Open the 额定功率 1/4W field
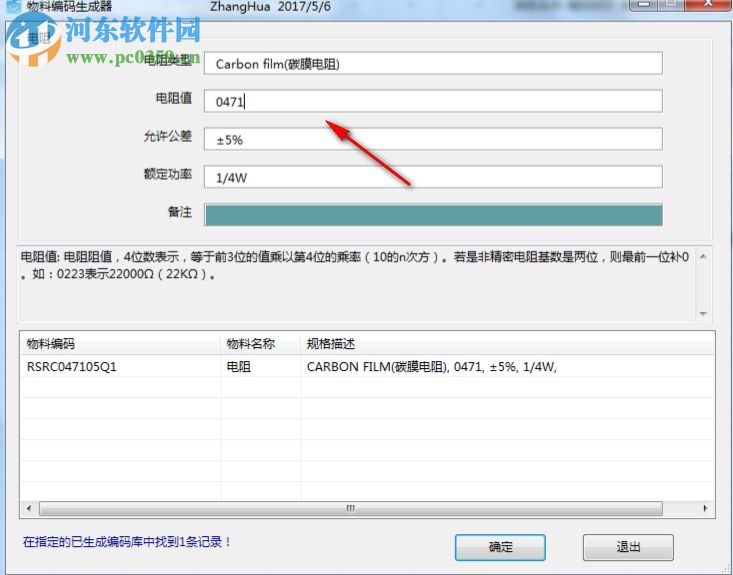This screenshot has width=733, height=575. (x=433, y=177)
